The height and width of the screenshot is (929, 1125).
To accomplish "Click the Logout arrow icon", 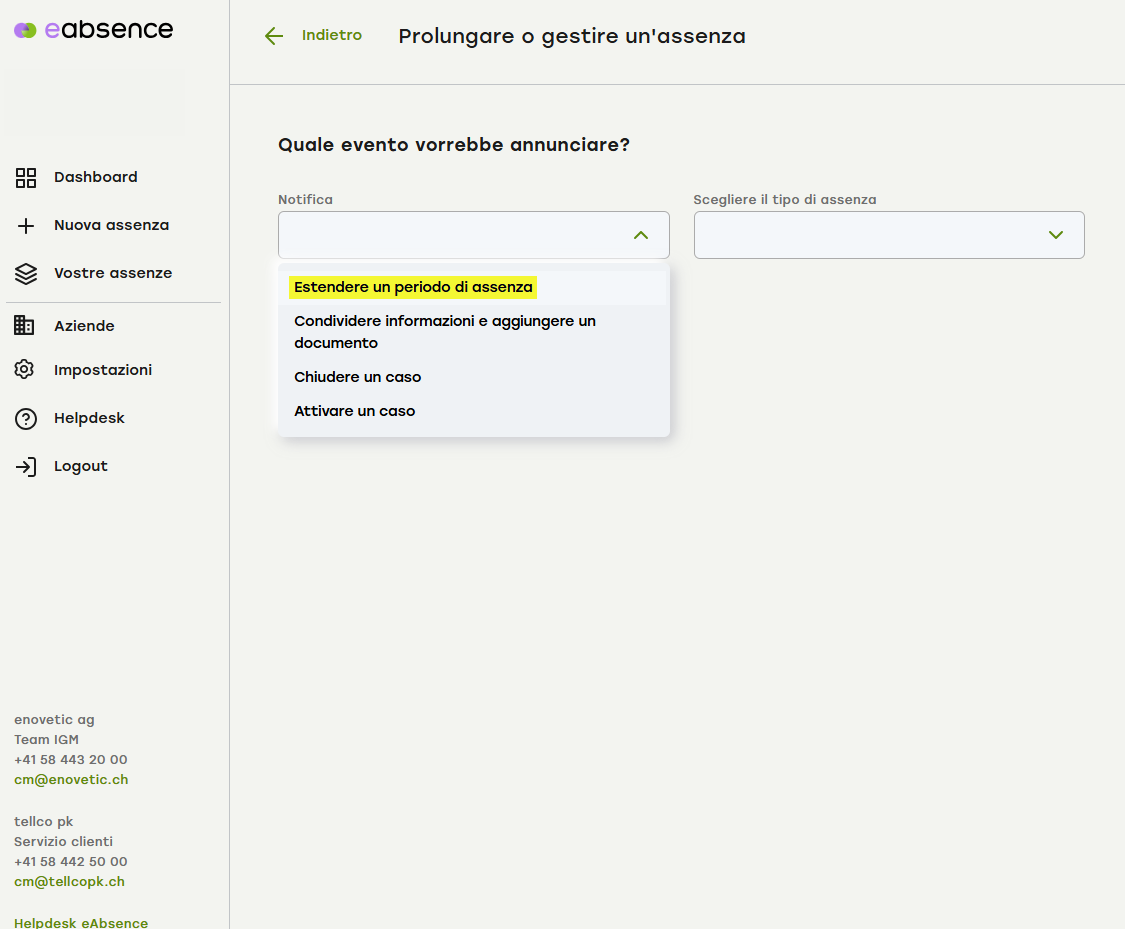I will coord(26,467).
